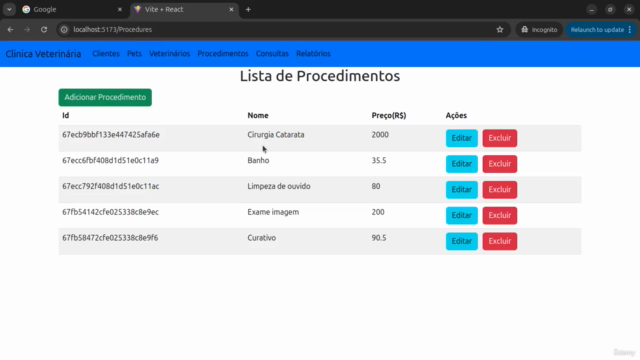Screen dimensions: 640x360
Task: Click the name Curativo
Action: [x=262, y=238]
